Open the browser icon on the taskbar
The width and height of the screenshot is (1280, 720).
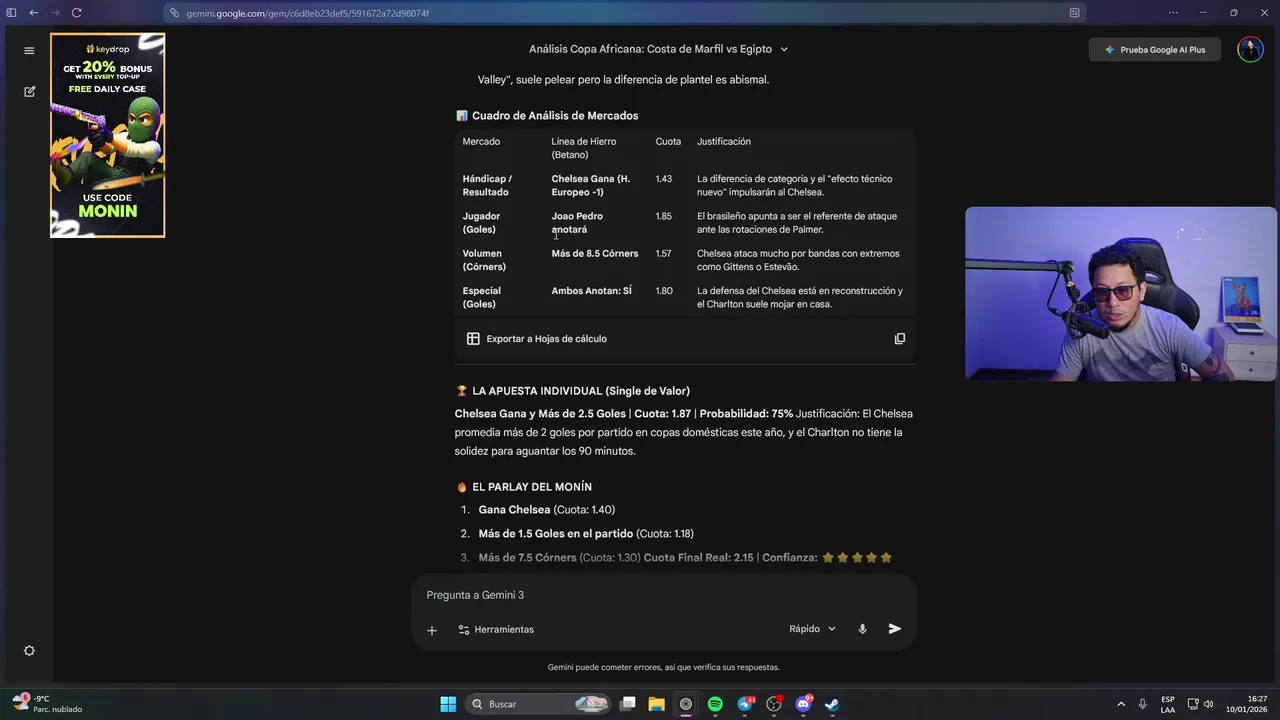[x=686, y=704]
